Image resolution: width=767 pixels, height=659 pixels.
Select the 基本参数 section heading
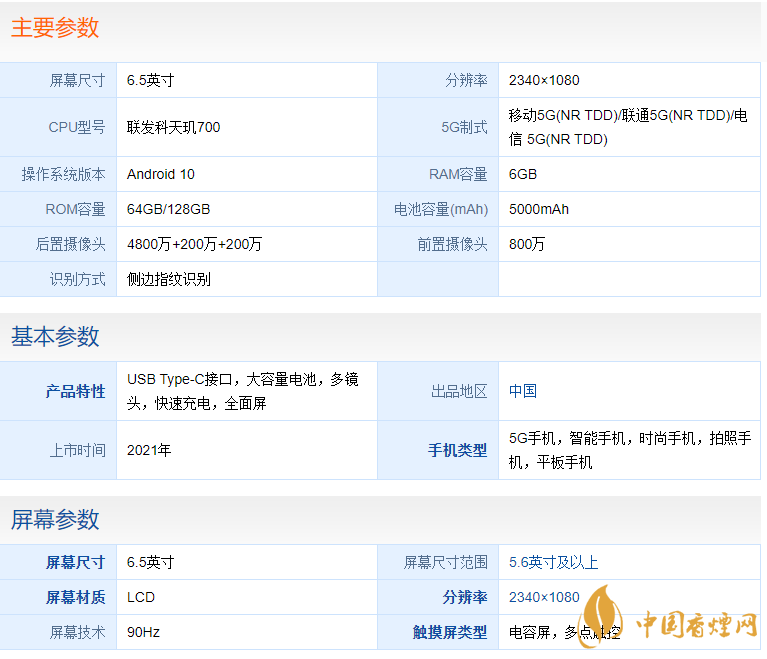(x=55, y=336)
